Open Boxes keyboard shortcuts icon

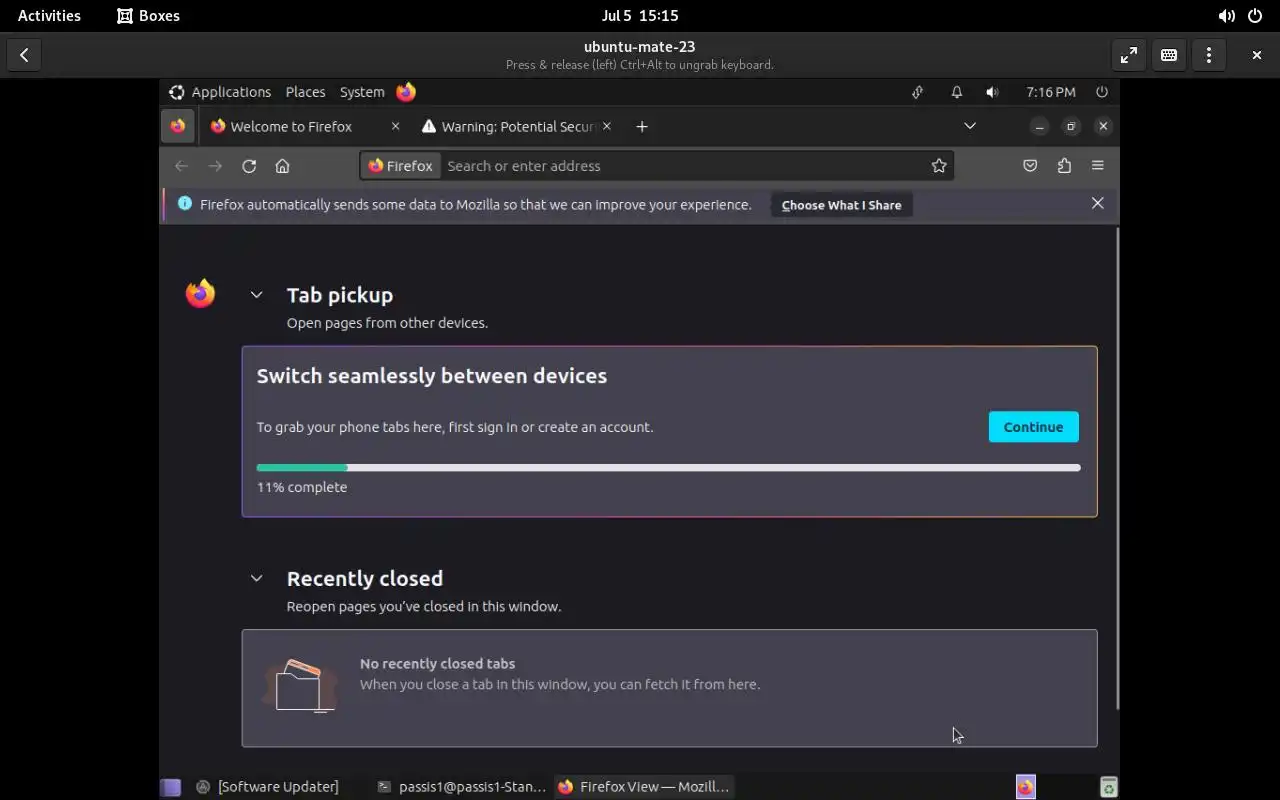coord(1168,55)
